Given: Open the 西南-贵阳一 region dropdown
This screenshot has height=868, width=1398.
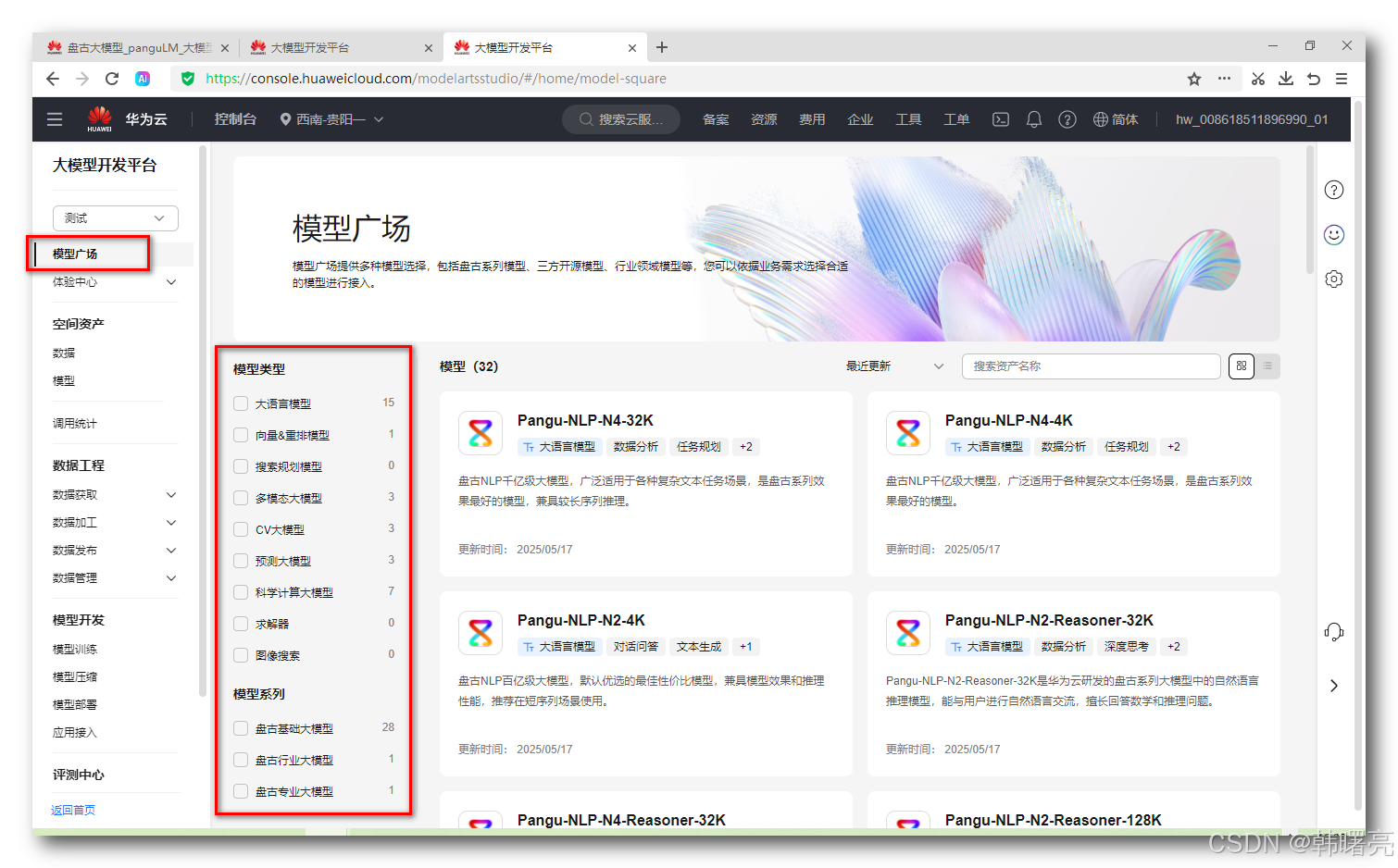Looking at the screenshot, I should 331,119.
